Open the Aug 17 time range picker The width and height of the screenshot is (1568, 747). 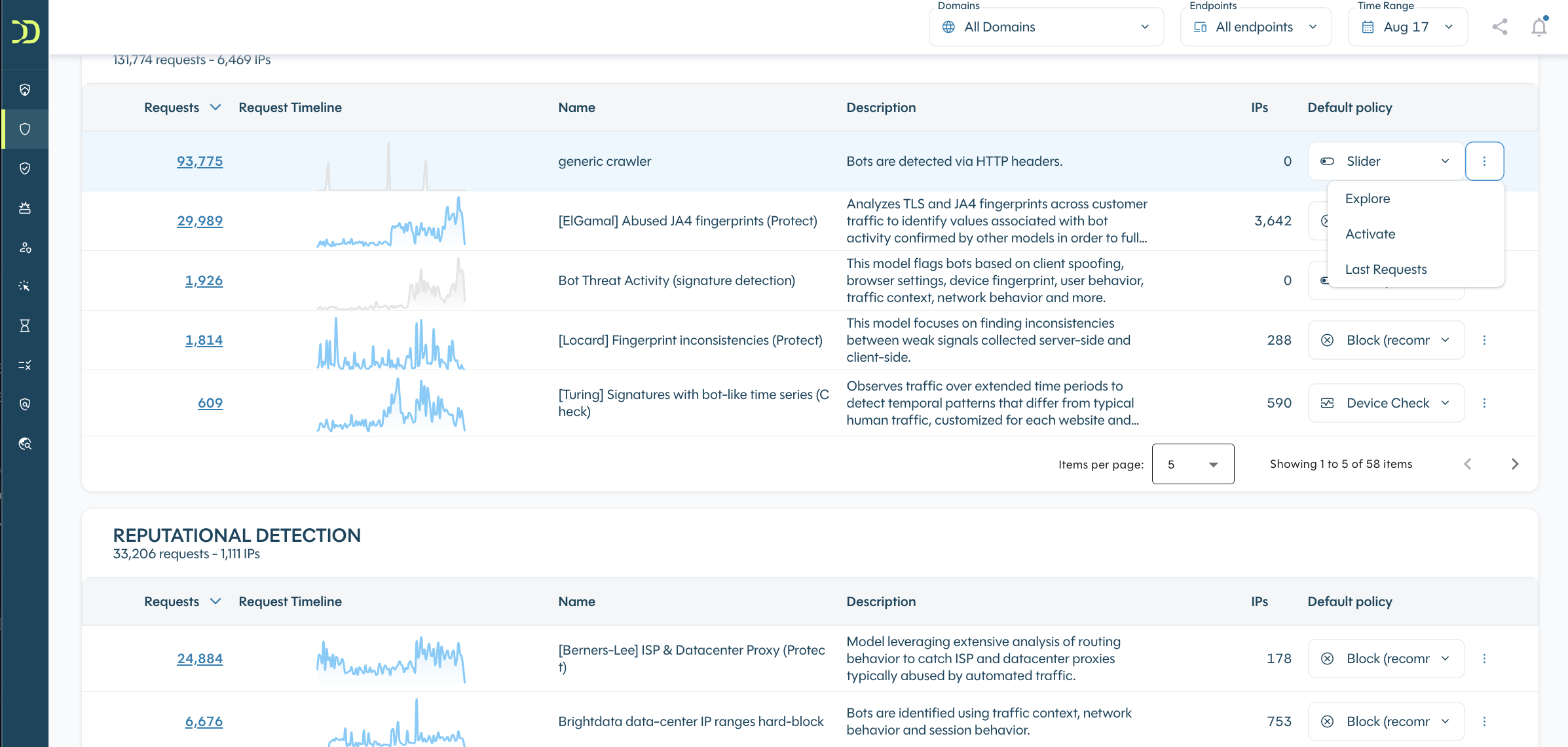coord(1408,27)
